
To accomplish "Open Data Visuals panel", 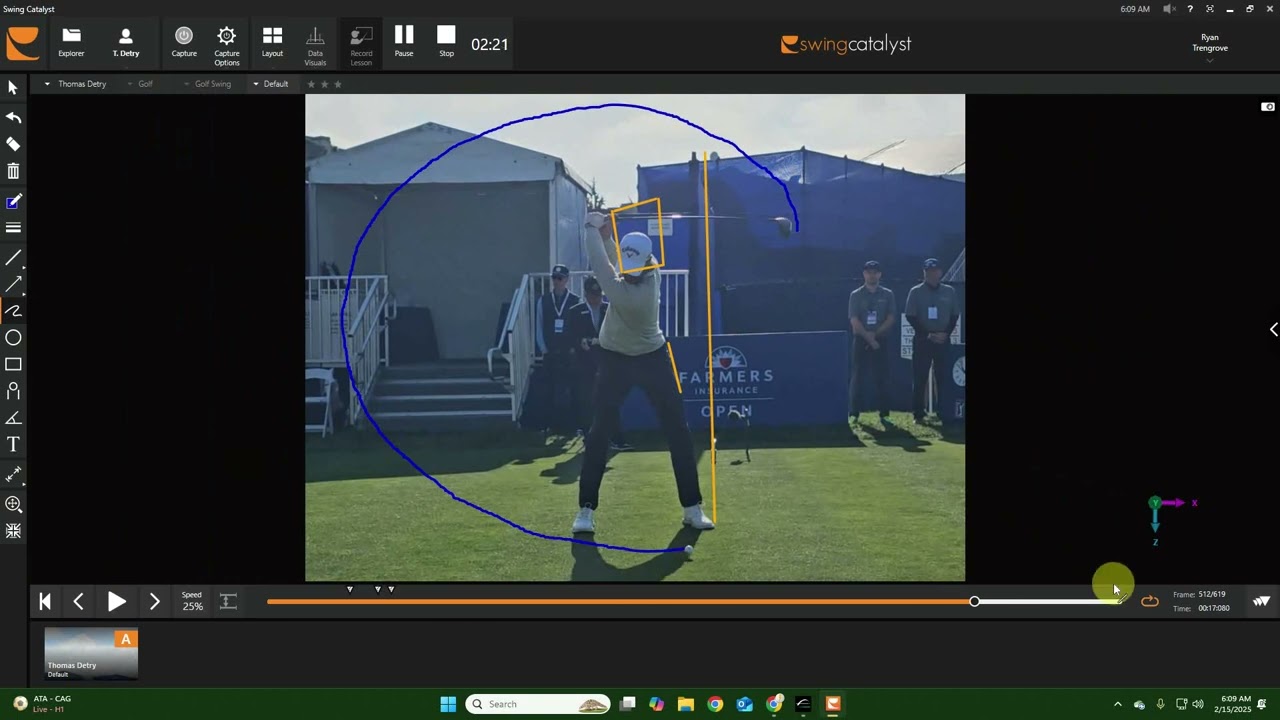I will (x=315, y=46).
